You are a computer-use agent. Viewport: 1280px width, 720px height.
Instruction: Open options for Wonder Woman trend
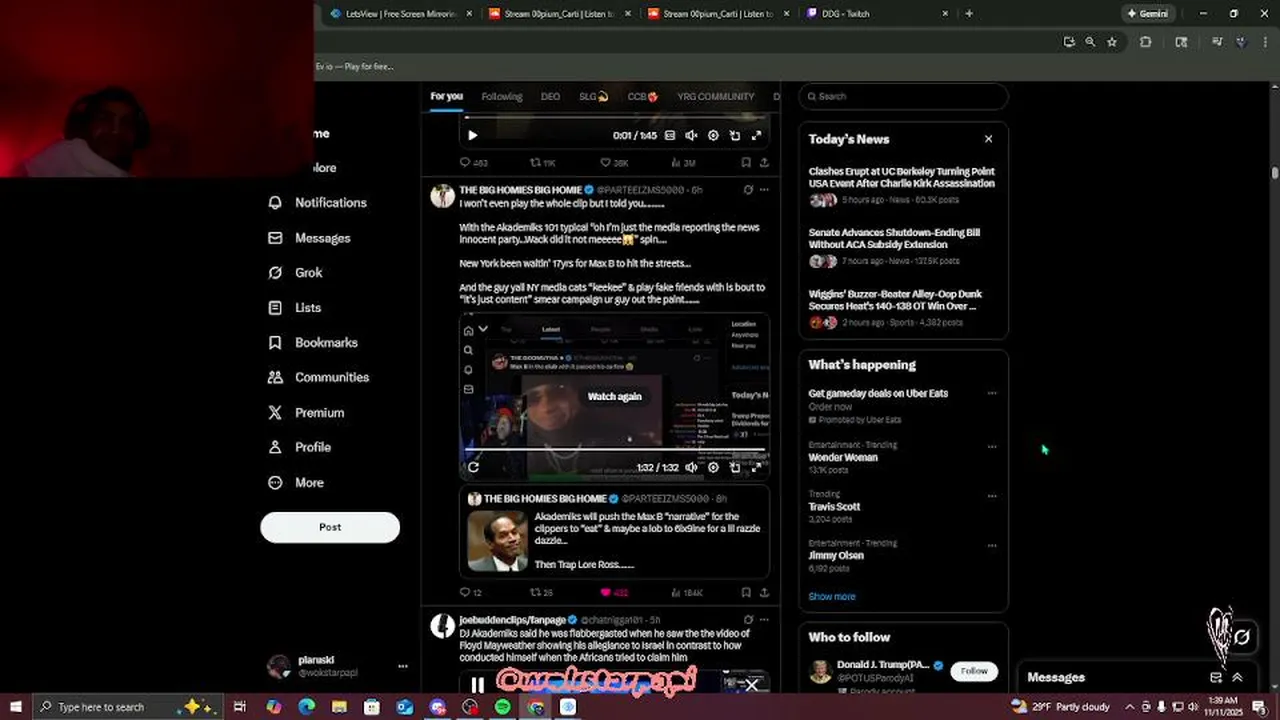pyautogui.click(x=992, y=447)
